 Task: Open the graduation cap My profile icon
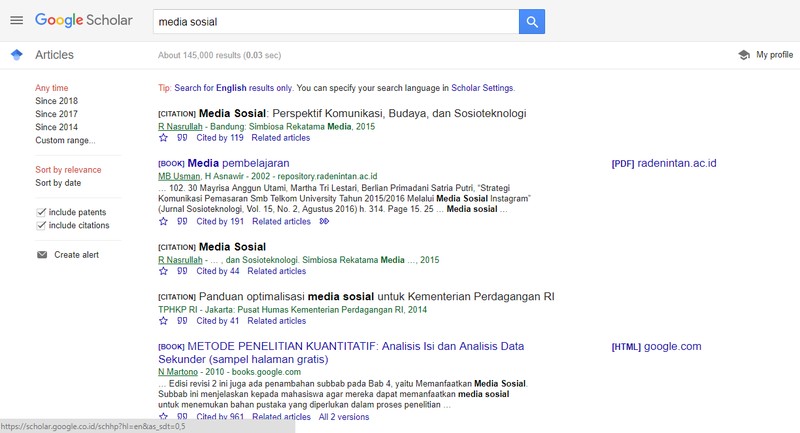tap(743, 55)
